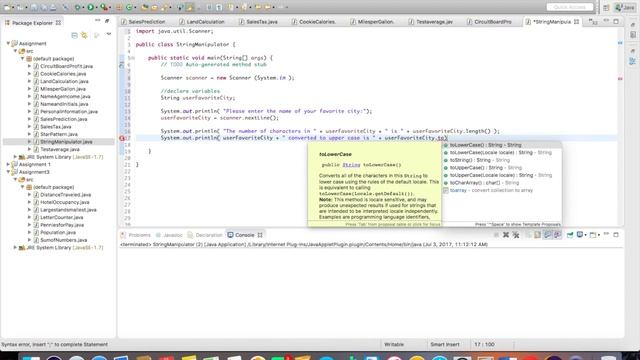
Task: Click Open Perspective icon near Java button
Action: click(606, 7)
